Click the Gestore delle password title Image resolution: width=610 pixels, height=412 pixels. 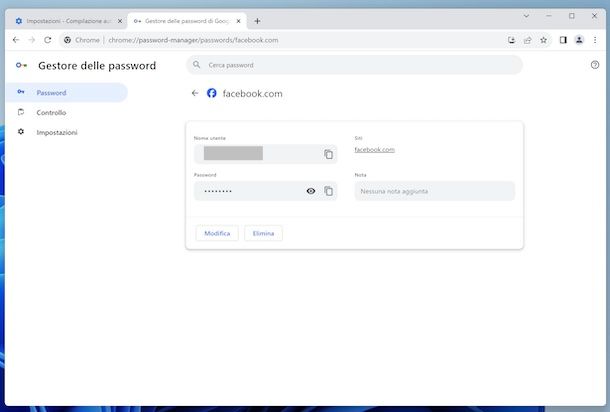[97, 65]
